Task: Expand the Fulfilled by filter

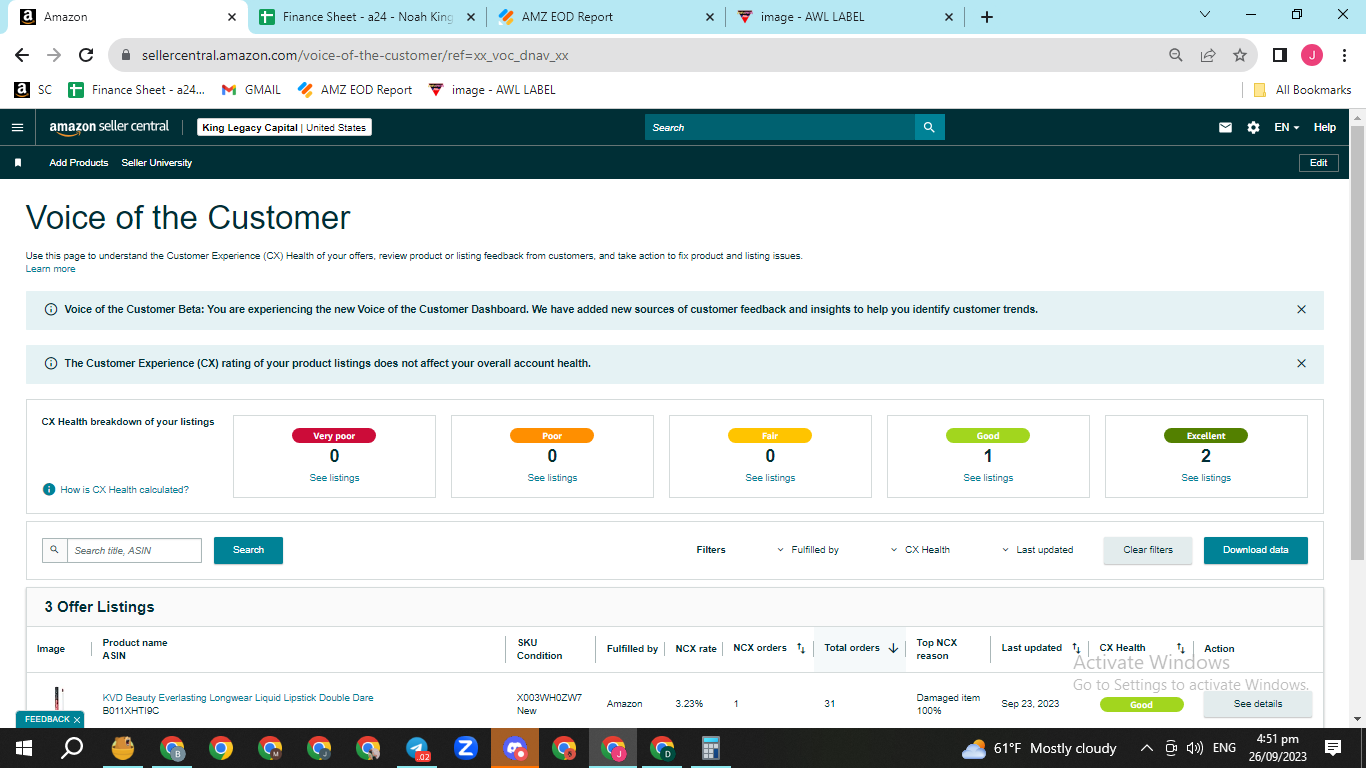Action: click(x=808, y=550)
